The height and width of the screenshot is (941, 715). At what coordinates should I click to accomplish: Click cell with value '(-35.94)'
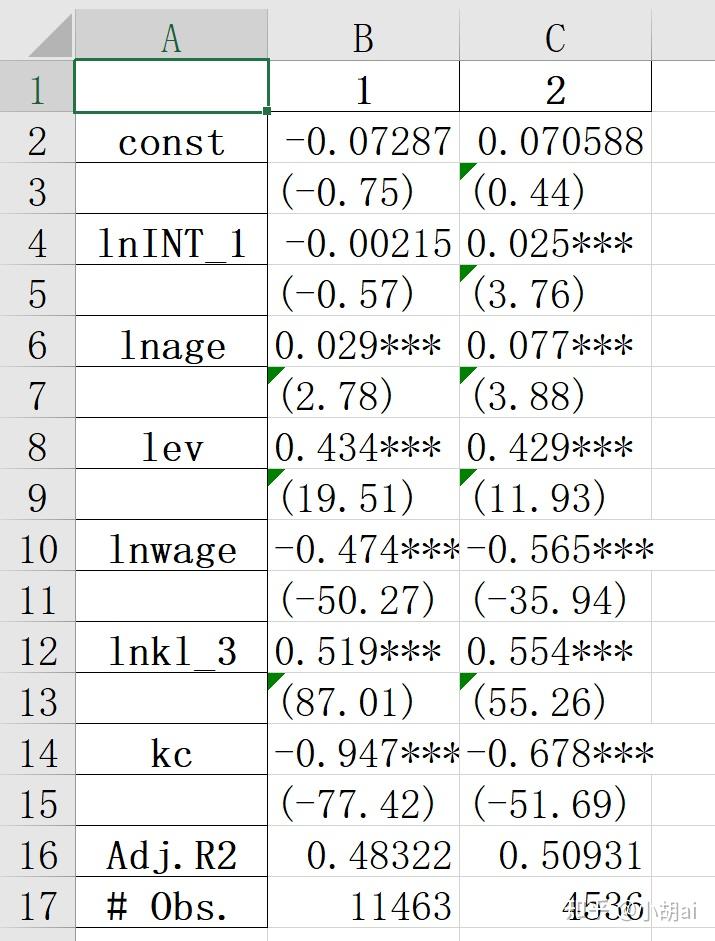(x=555, y=597)
